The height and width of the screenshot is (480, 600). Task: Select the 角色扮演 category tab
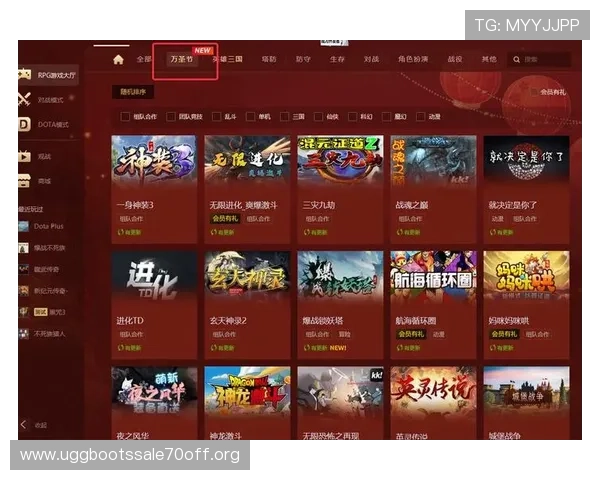[413, 60]
